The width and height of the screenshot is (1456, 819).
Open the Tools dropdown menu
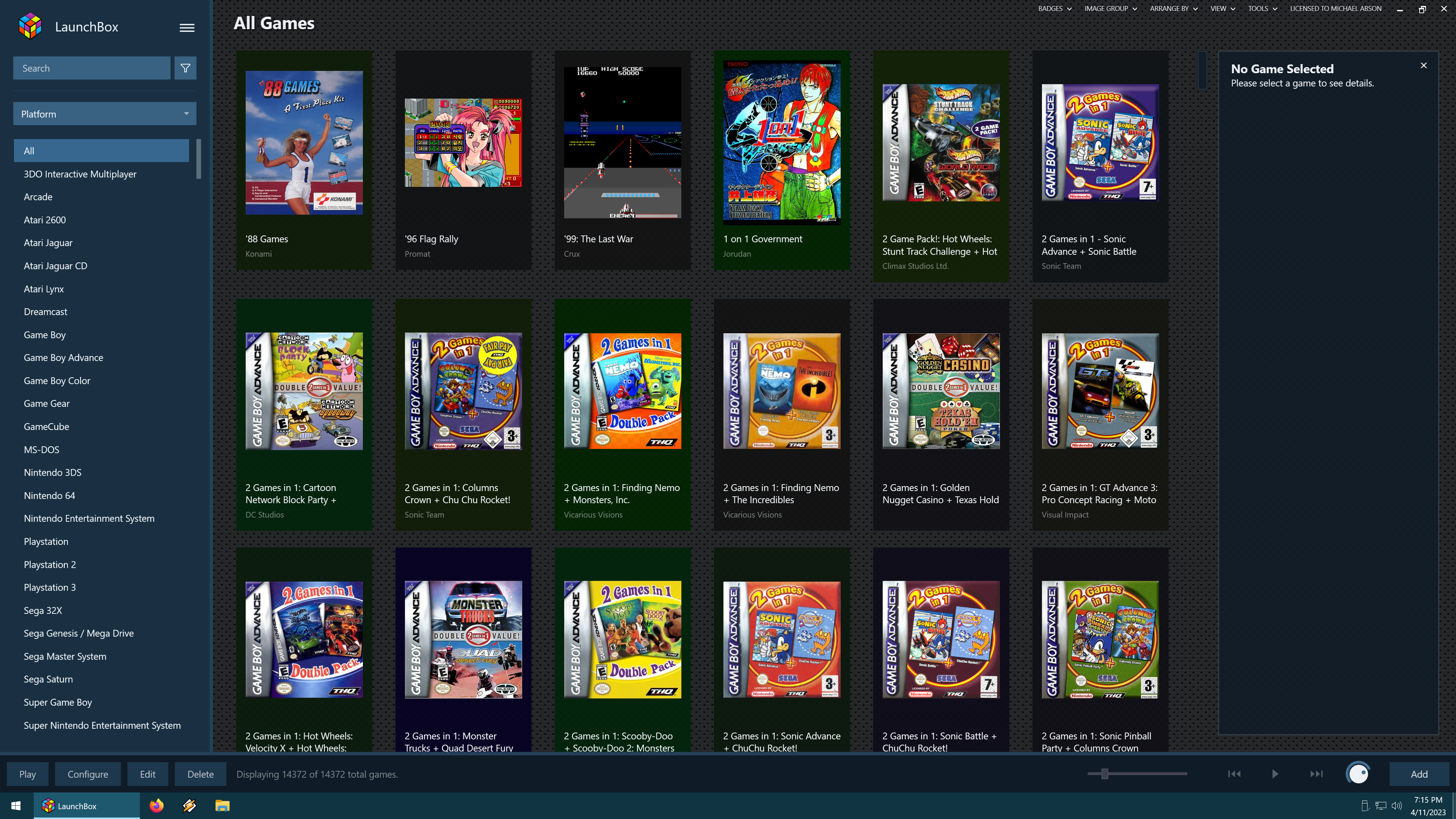point(1263,8)
